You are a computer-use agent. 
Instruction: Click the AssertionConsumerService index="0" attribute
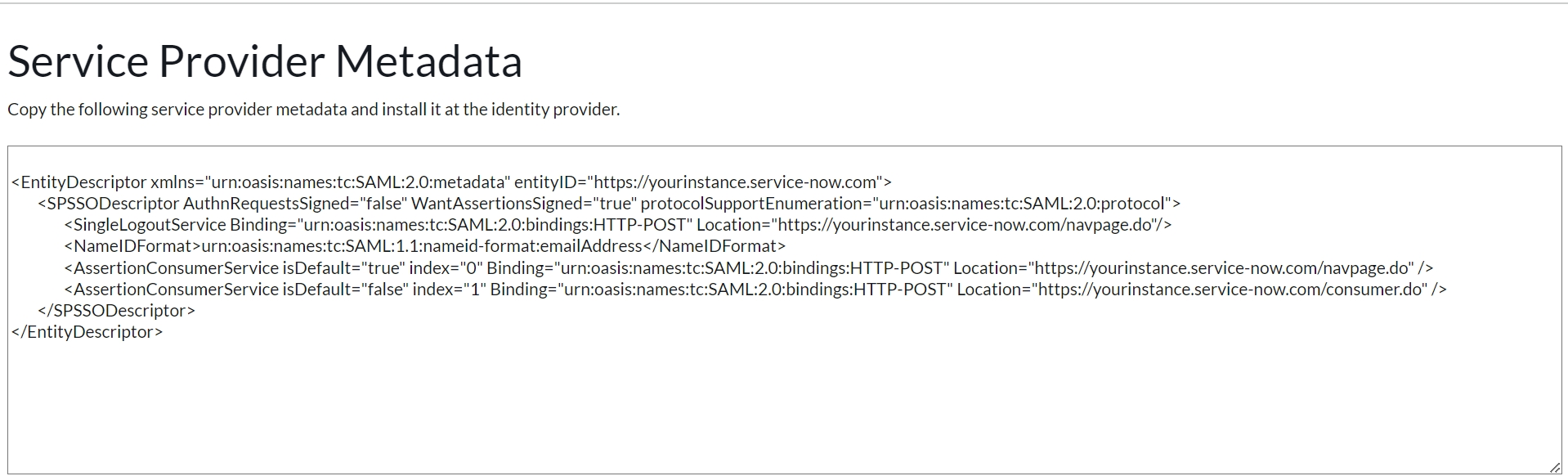pos(446,268)
